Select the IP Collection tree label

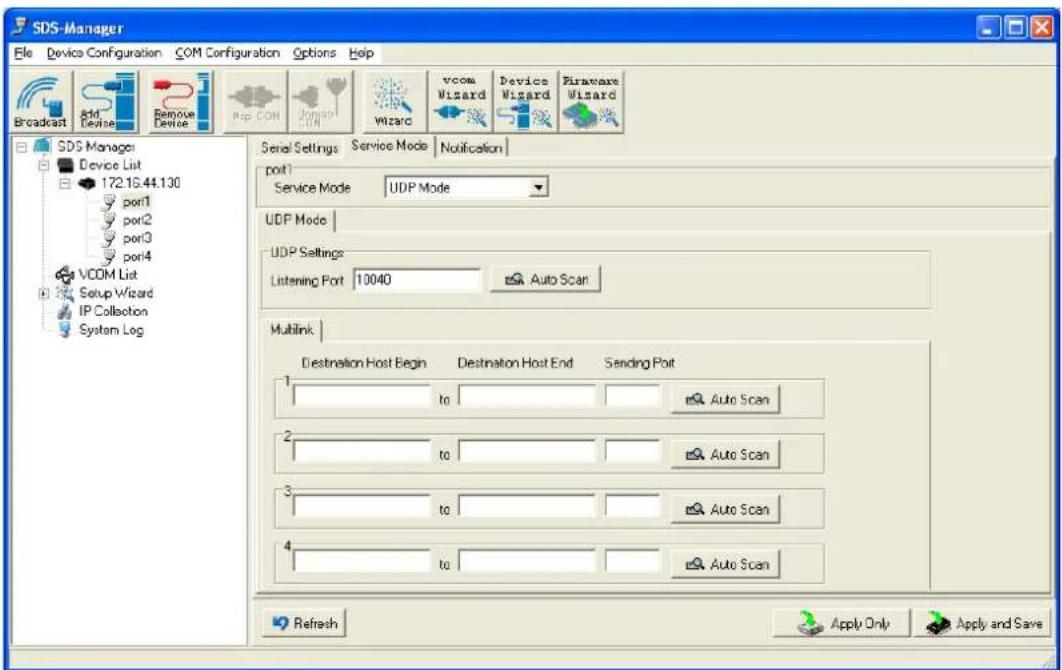pyautogui.click(x=113, y=311)
